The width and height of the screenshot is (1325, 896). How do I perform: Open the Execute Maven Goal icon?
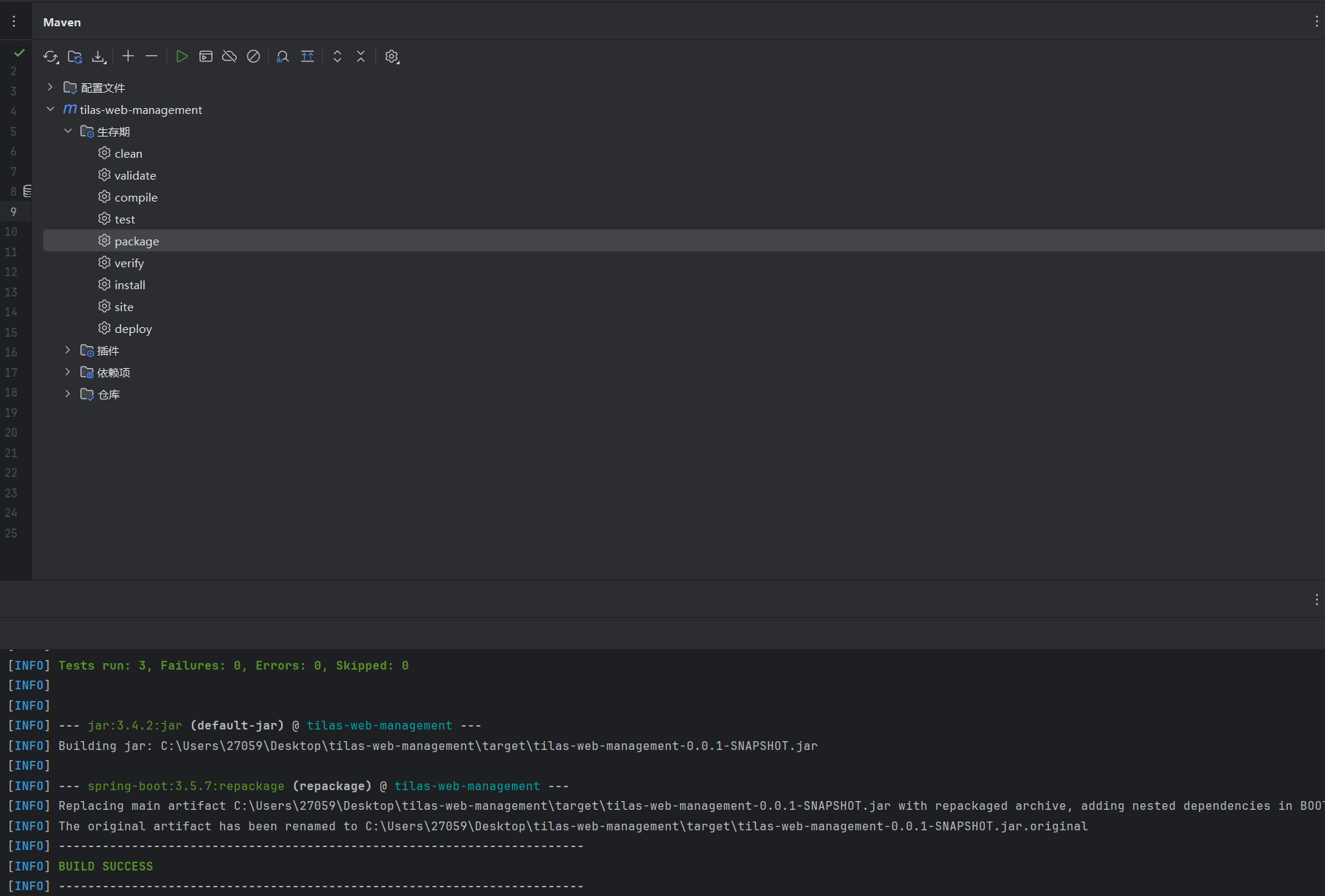pos(206,56)
